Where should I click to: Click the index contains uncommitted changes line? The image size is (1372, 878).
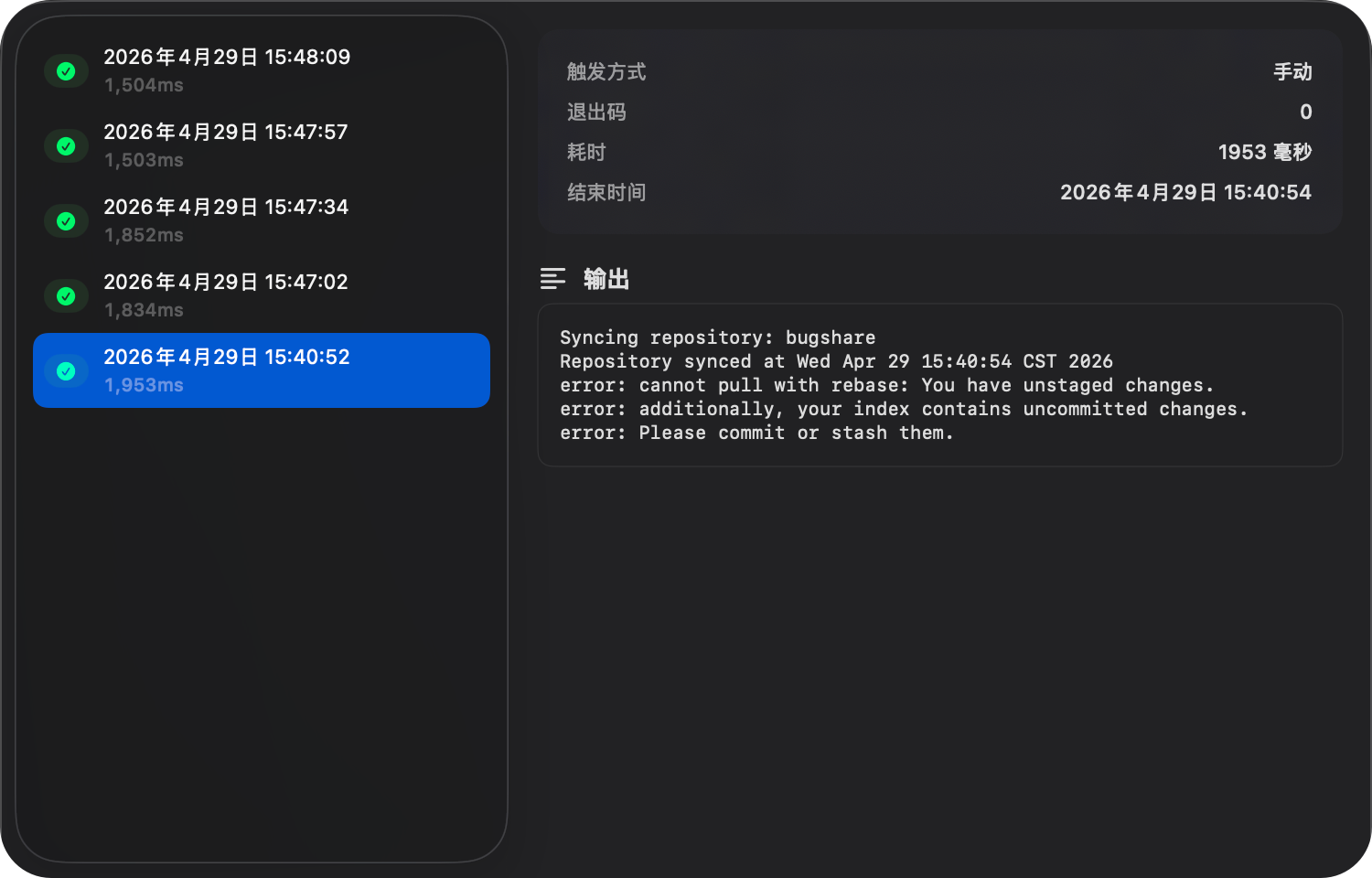pos(904,409)
